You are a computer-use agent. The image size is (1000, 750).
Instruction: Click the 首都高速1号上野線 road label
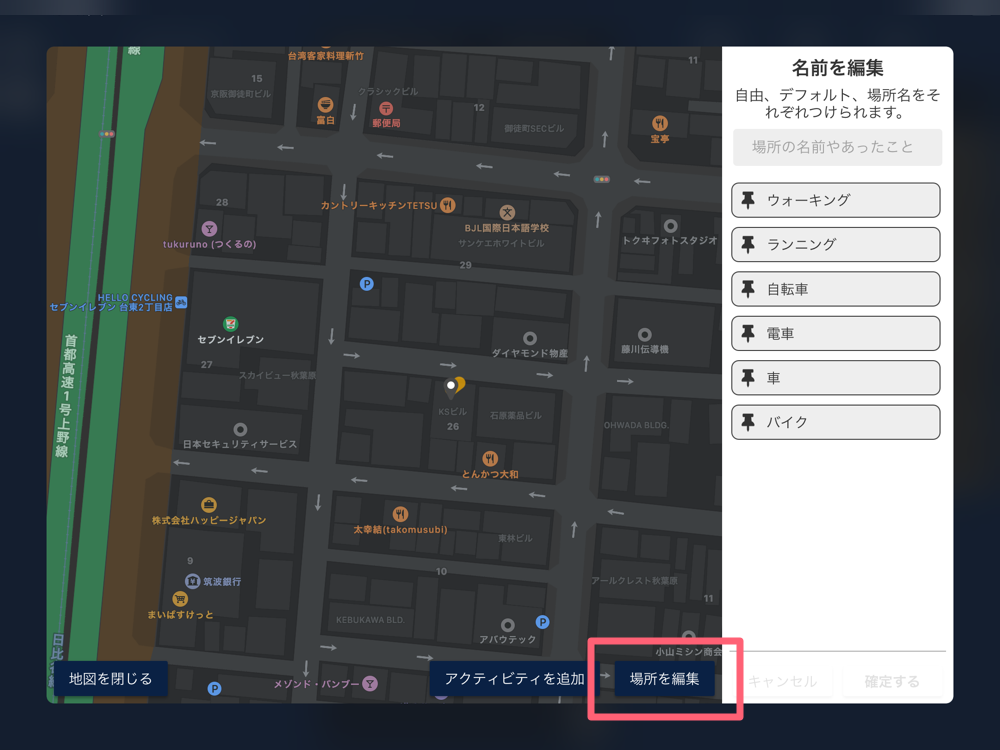pyautogui.click(x=66, y=396)
